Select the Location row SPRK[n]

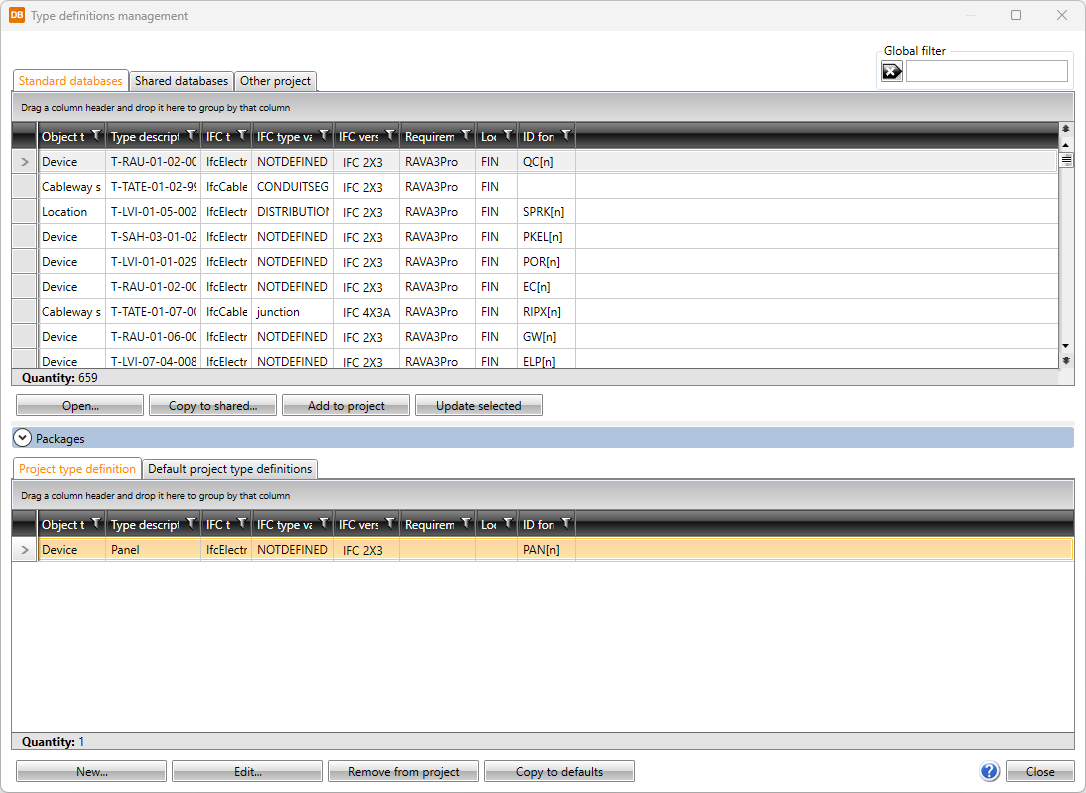300,211
